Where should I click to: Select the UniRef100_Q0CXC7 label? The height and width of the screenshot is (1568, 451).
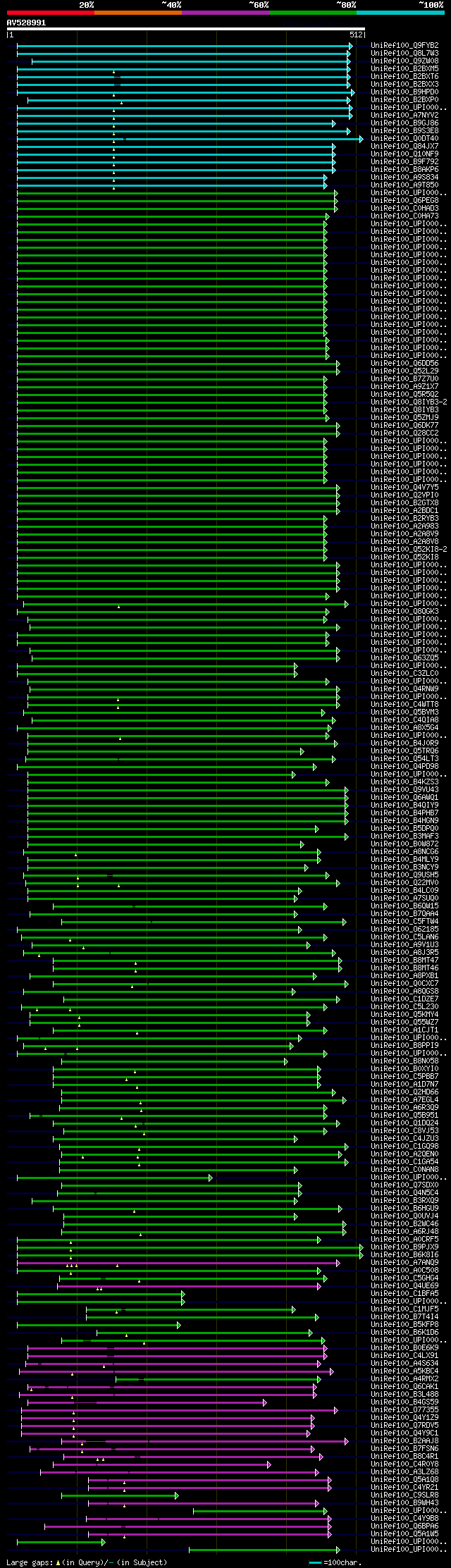tap(404, 984)
